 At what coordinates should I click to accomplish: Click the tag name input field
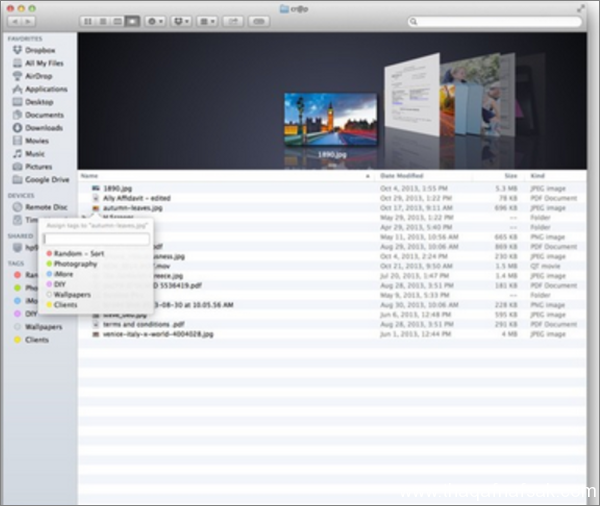coord(96,239)
